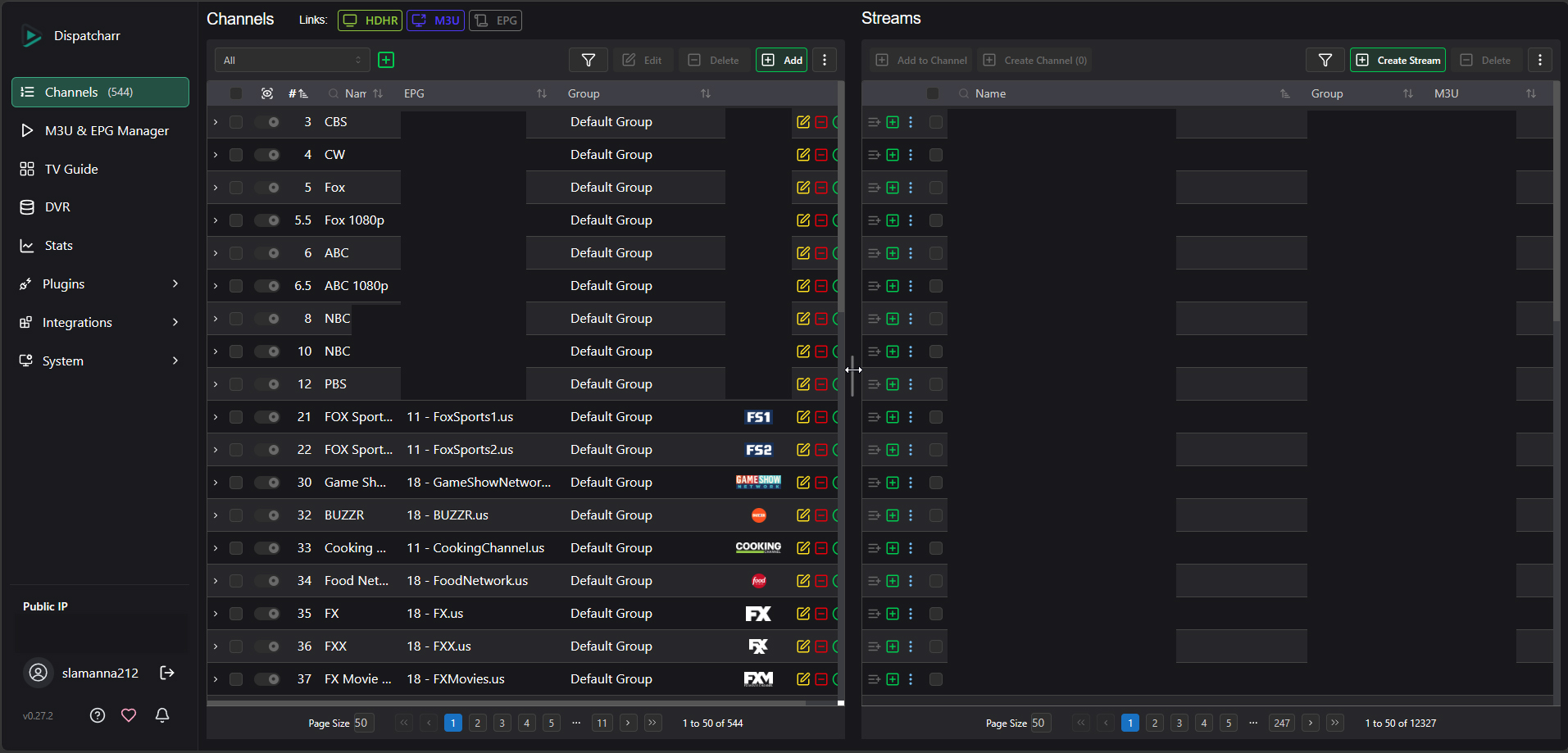1568x753 pixels.
Task: Open the help question mark icon
Action: click(x=98, y=715)
